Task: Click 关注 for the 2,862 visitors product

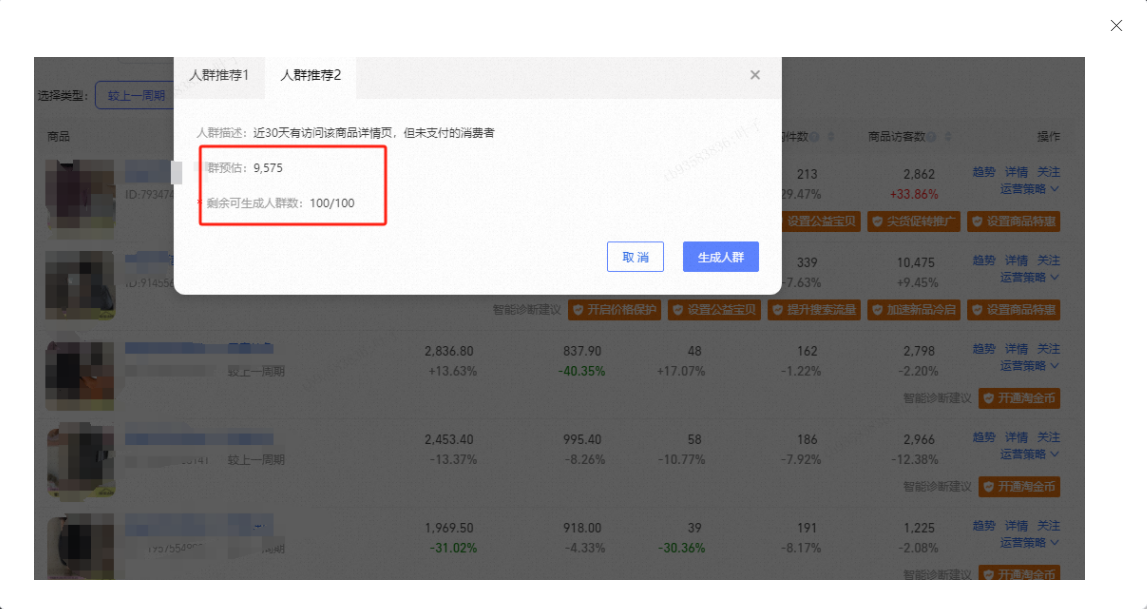Action: coord(1048,172)
